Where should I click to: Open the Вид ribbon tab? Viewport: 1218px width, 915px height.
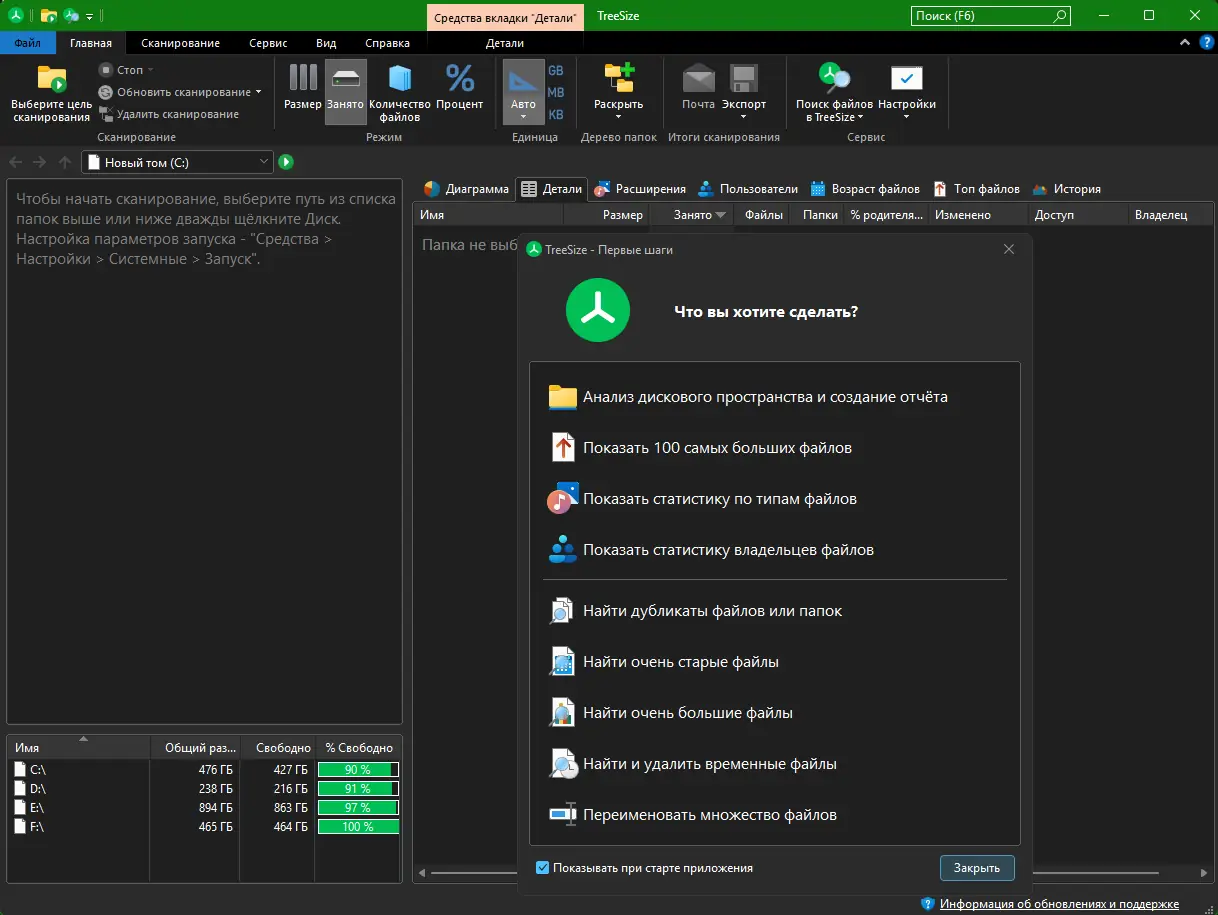326,43
